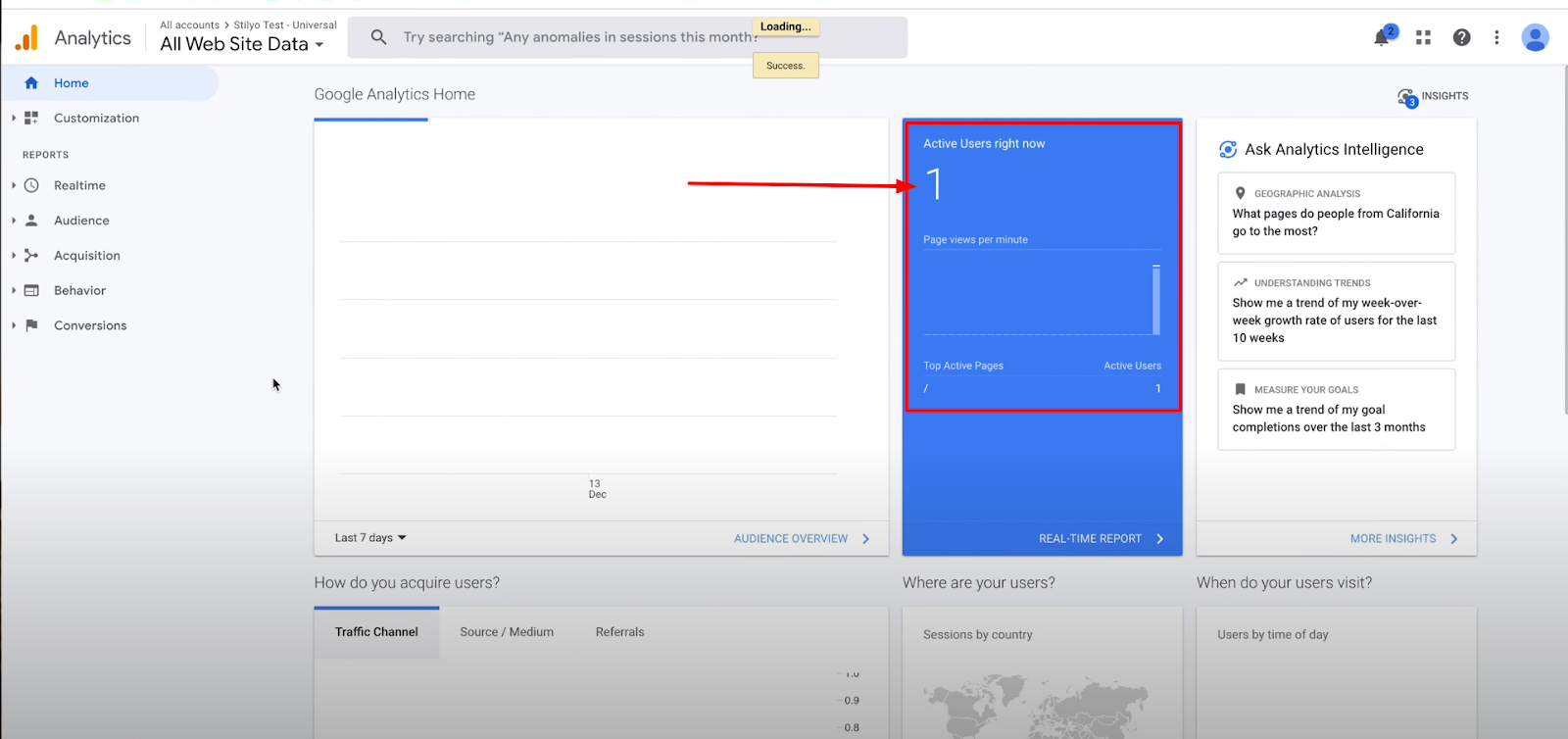The image size is (1568, 739).
Task: Expand the Behavior reports arrow
Action: click(14, 290)
